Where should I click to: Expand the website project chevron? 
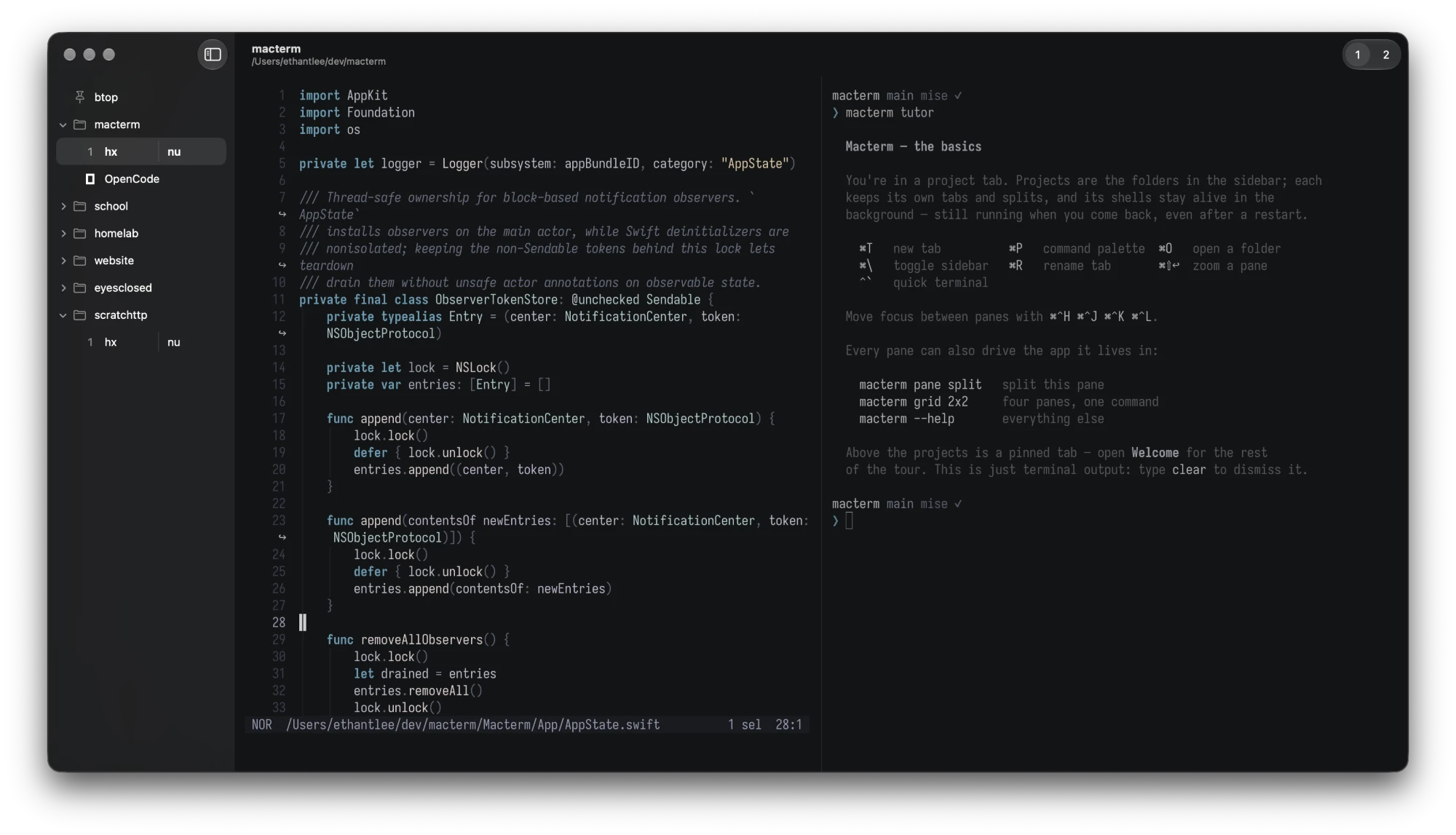point(63,261)
